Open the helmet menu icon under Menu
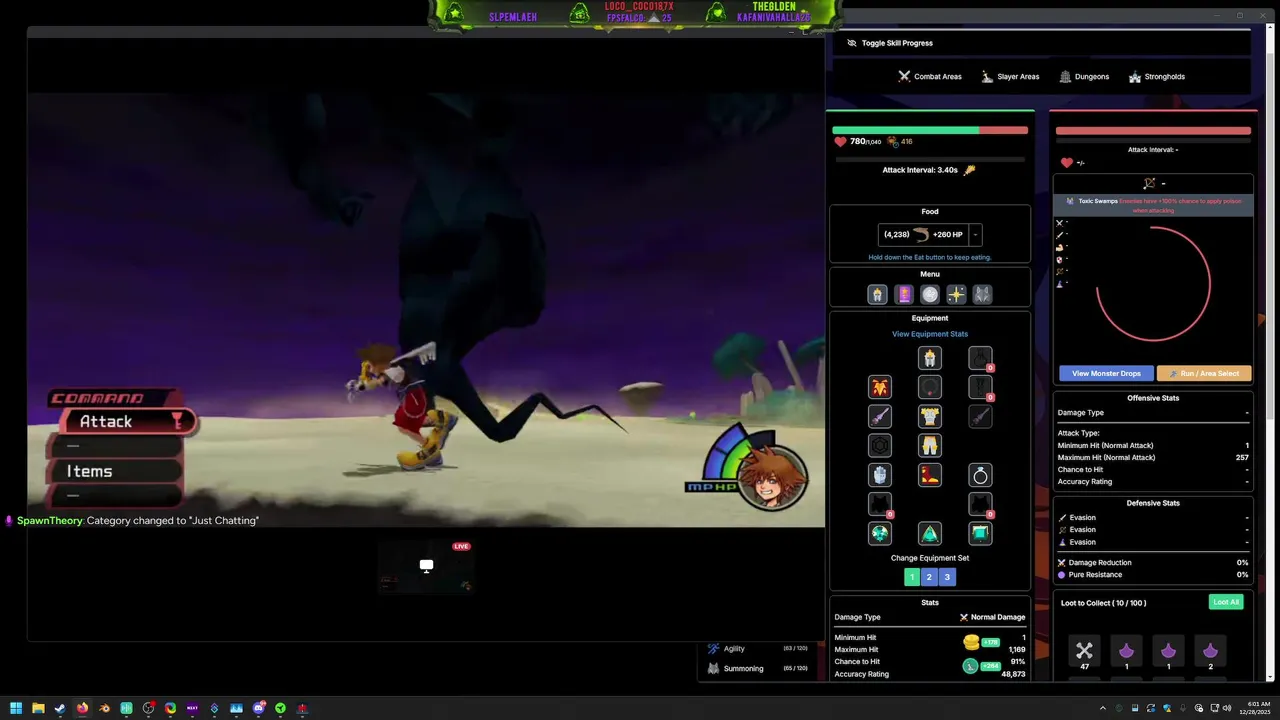Viewport: 1280px width, 720px height. (x=877, y=294)
